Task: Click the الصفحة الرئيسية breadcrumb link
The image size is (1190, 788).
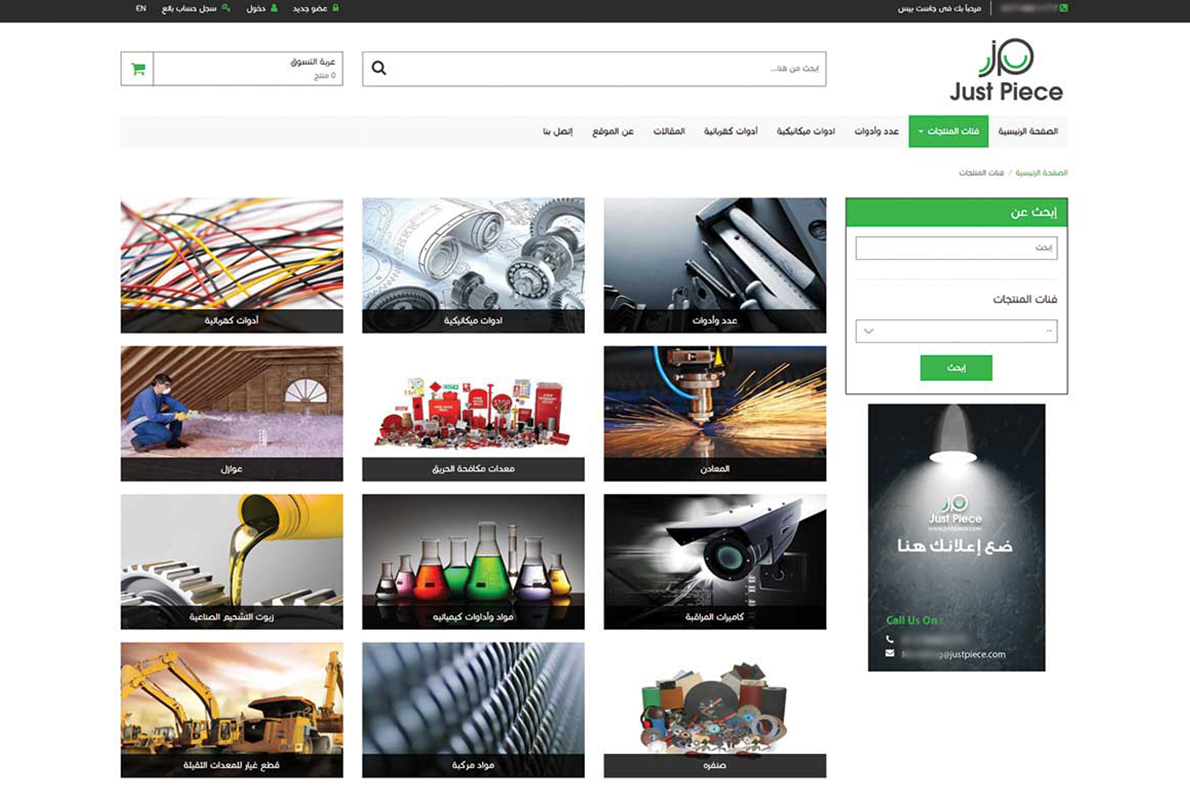Action: click(x=1041, y=173)
